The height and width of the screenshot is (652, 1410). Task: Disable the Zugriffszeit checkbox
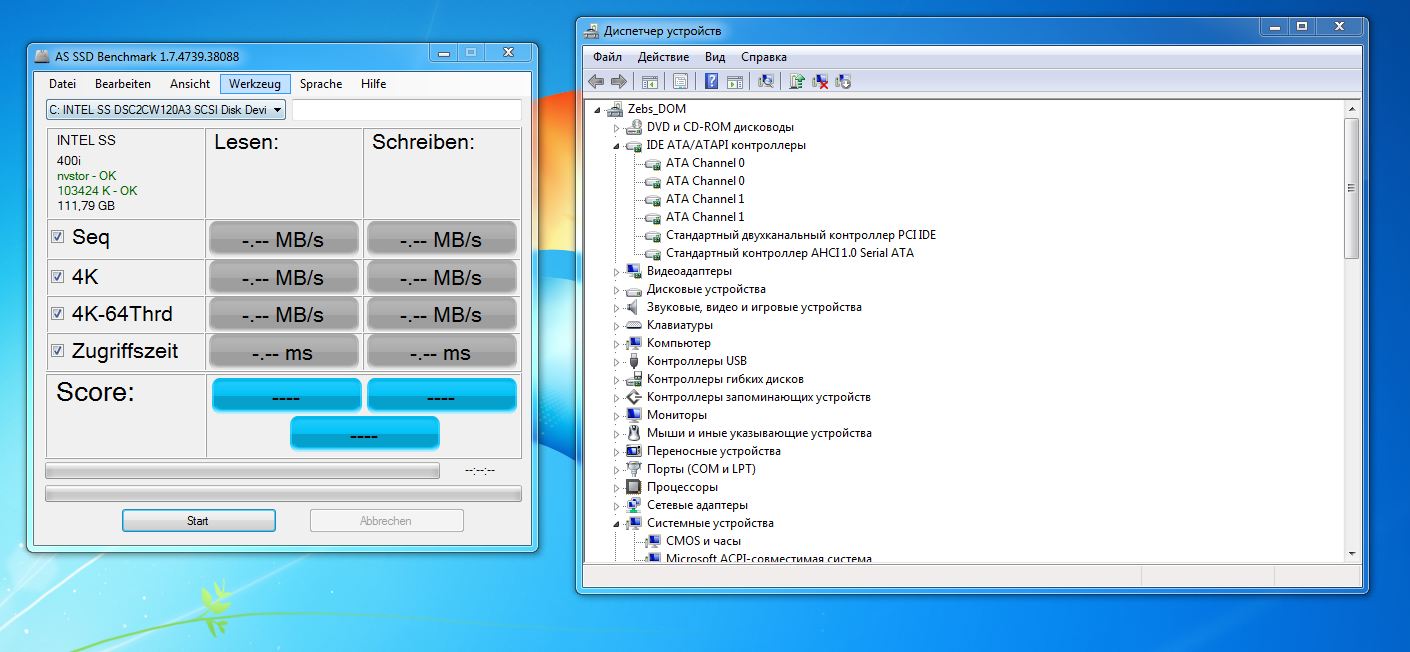pos(58,351)
